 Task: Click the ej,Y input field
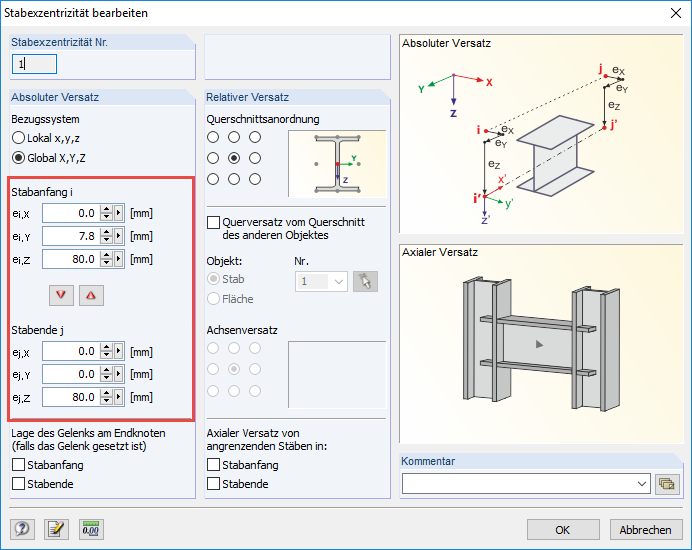pyautogui.click(x=71, y=374)
